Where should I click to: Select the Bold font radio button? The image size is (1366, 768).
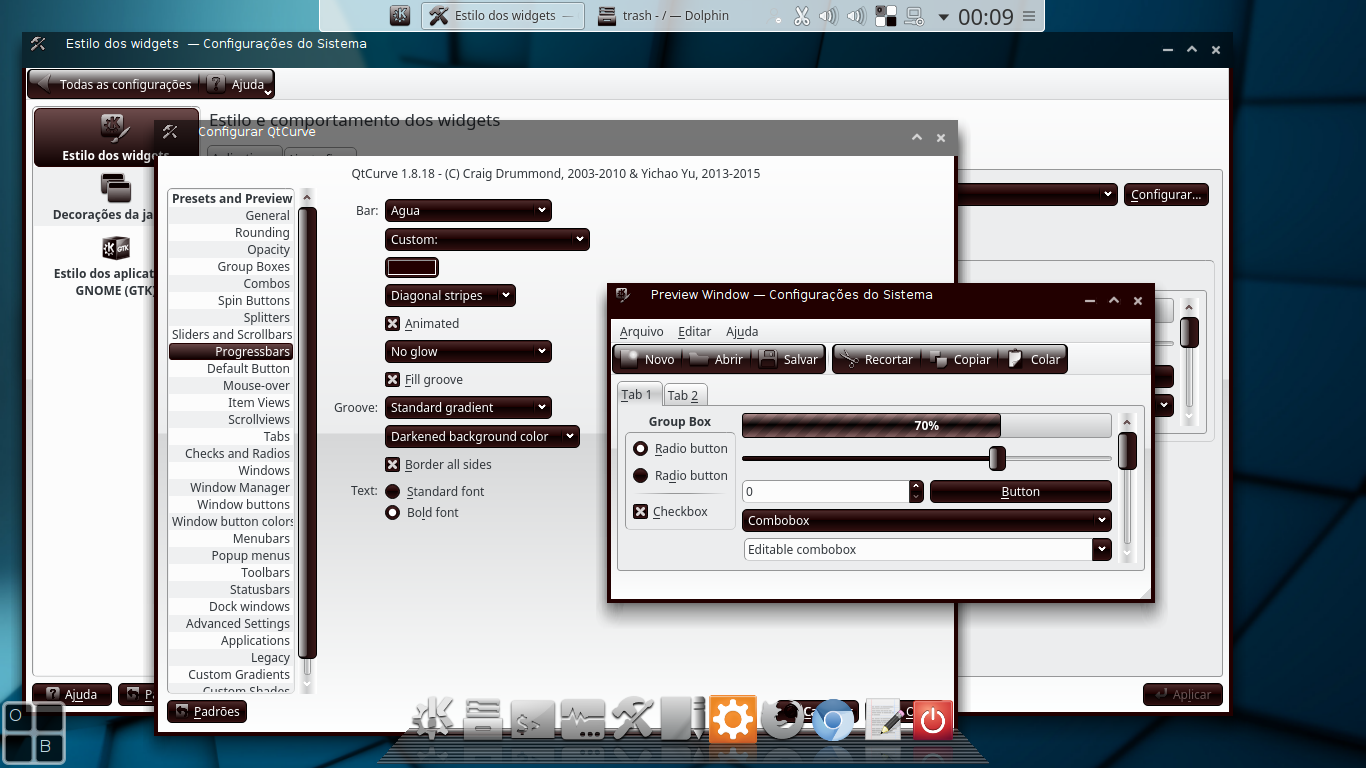click(x=393, y=512)
